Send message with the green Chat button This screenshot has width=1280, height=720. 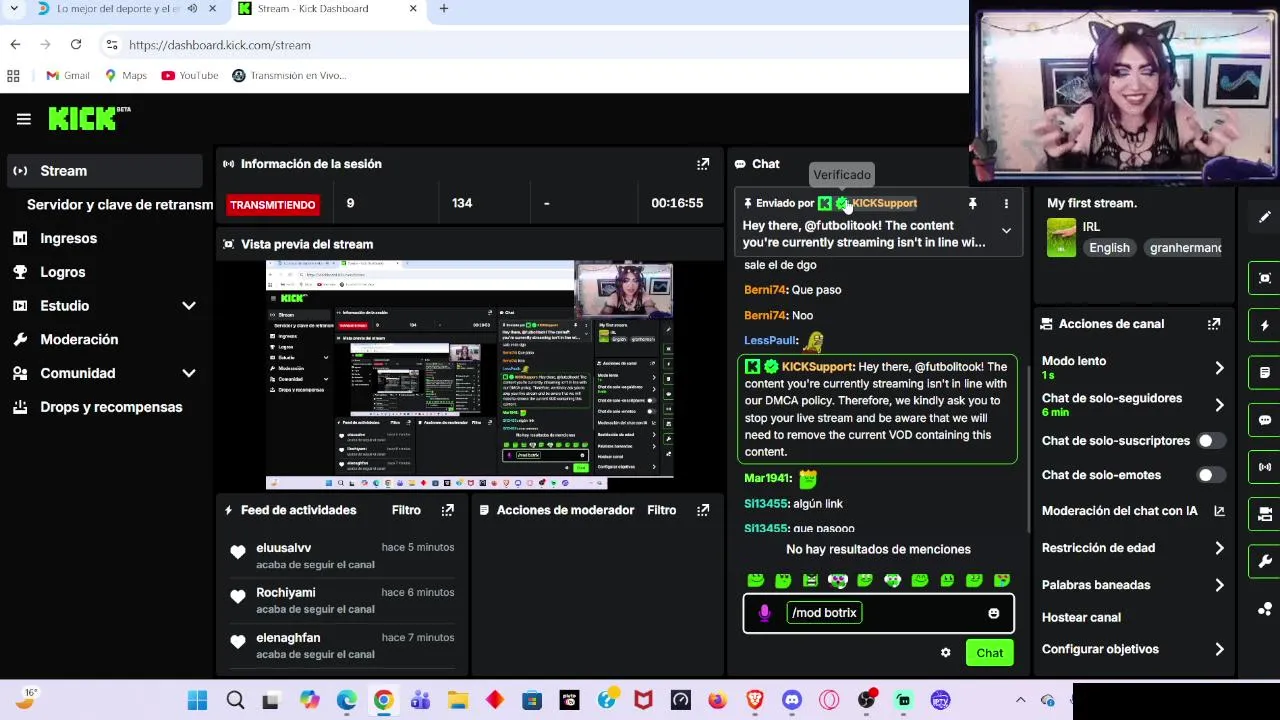tap(989, 653)
